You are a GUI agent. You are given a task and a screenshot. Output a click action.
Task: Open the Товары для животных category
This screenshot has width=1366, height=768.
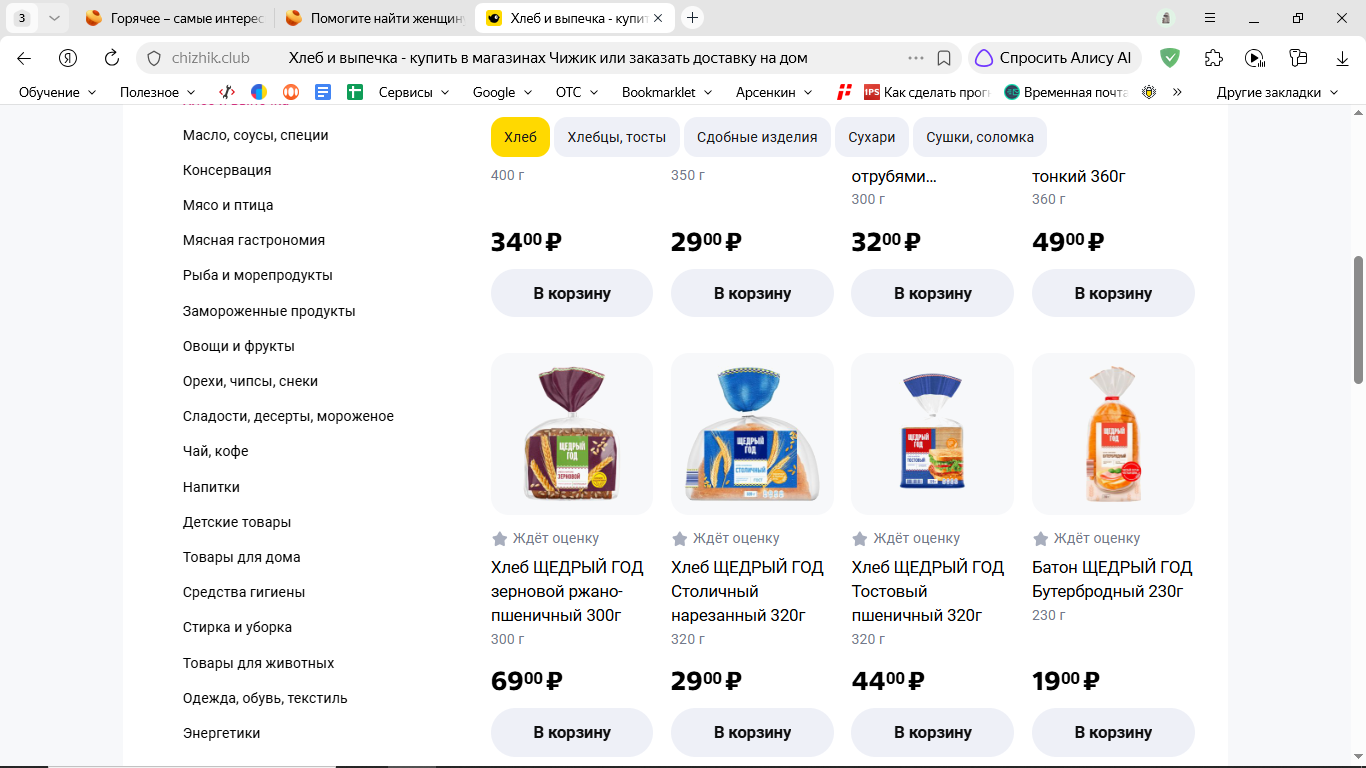[x=259, y=663]
